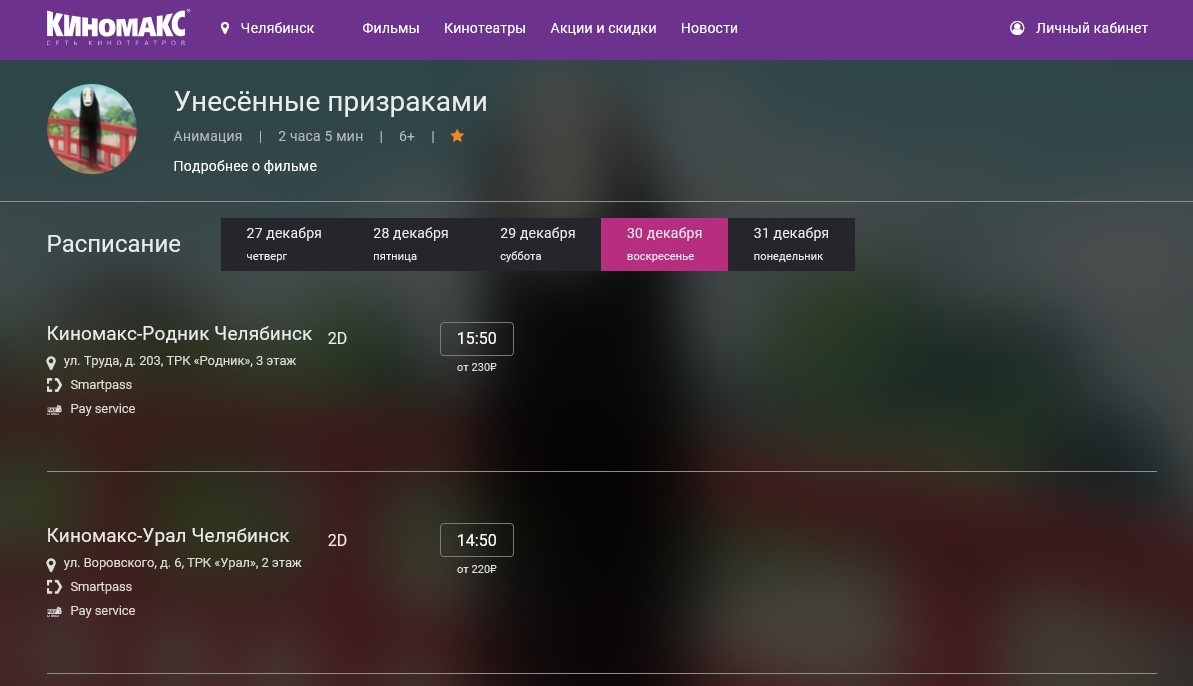Open the Киномакс-Родник Челябинск cinema page

(180, 333)
